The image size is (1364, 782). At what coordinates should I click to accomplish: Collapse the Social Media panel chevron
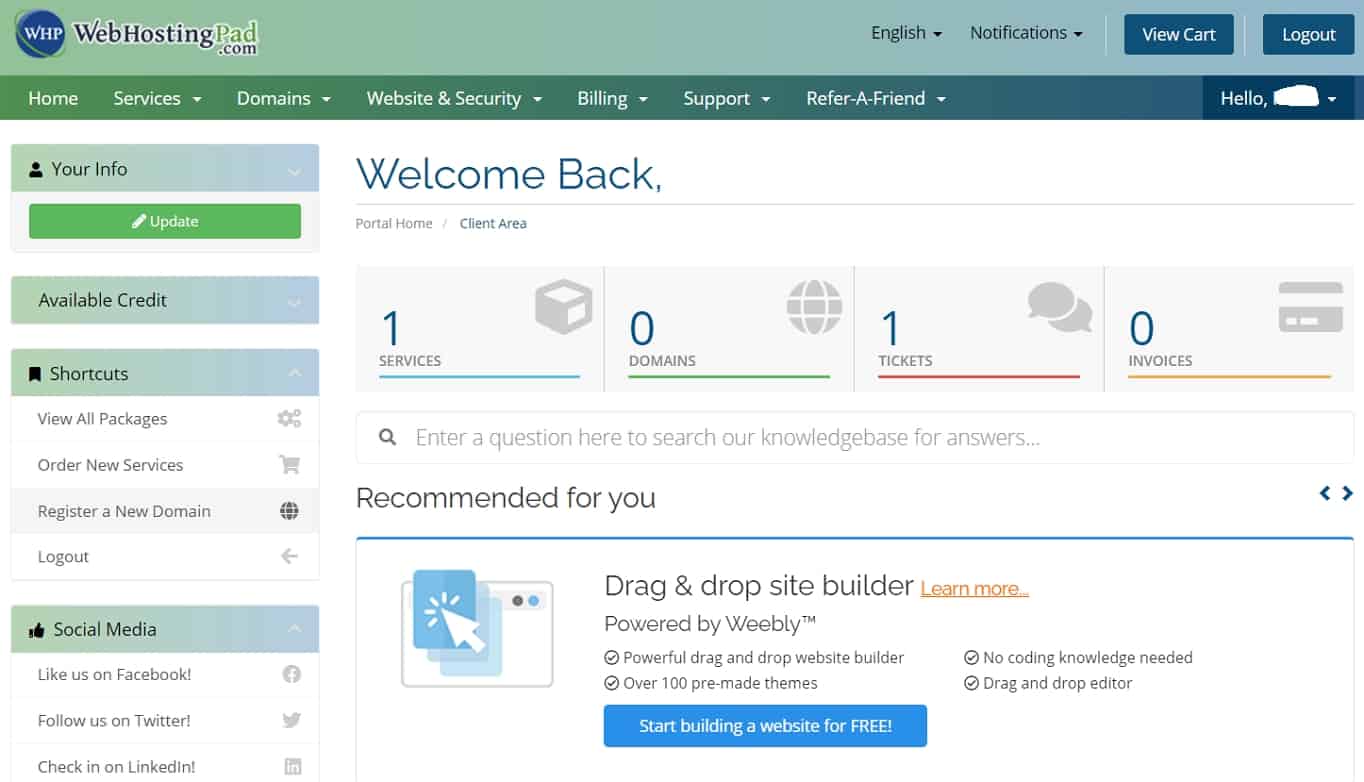pos(294,629)
